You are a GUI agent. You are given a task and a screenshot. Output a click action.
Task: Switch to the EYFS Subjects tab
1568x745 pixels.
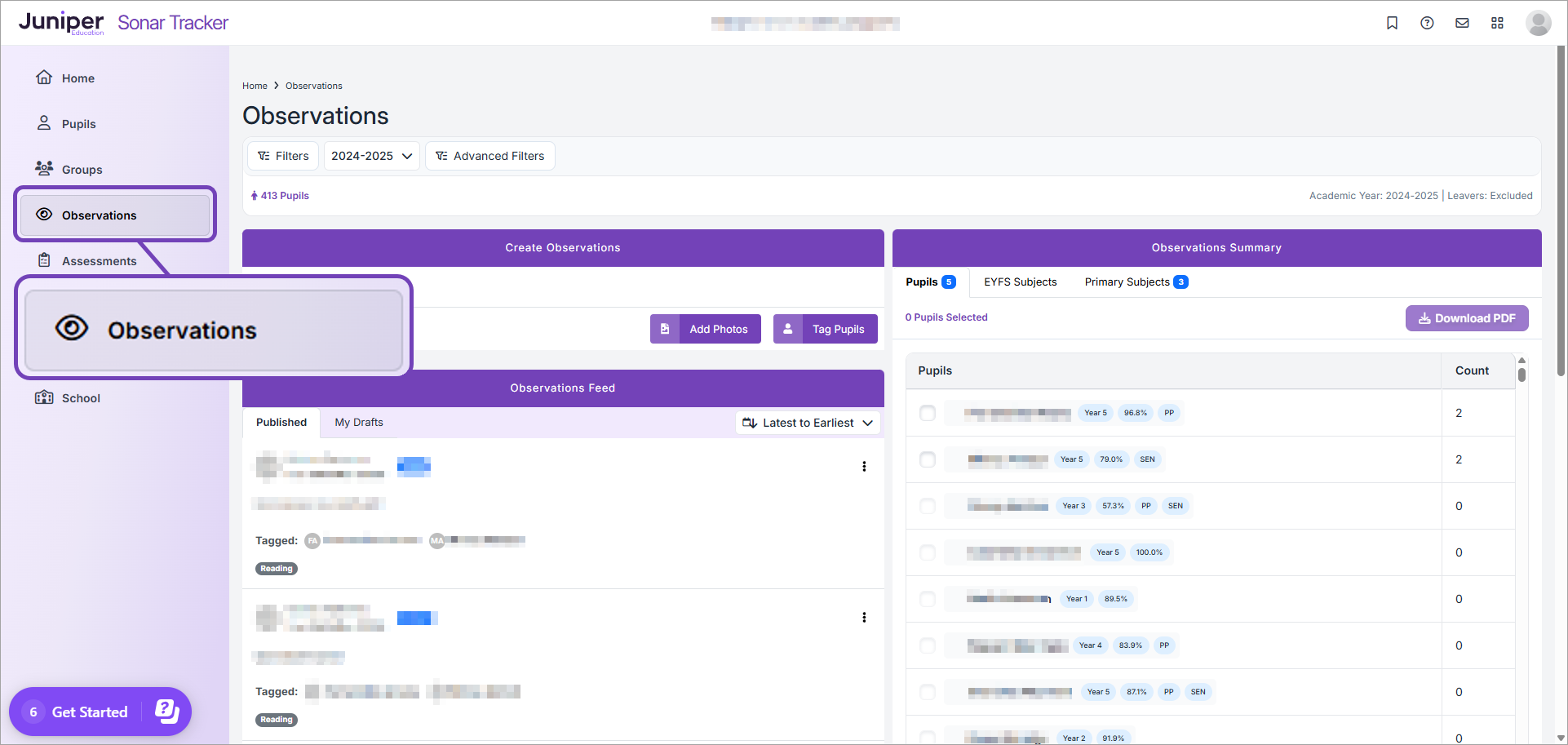pyautogui.click(x=1020, y=282)
